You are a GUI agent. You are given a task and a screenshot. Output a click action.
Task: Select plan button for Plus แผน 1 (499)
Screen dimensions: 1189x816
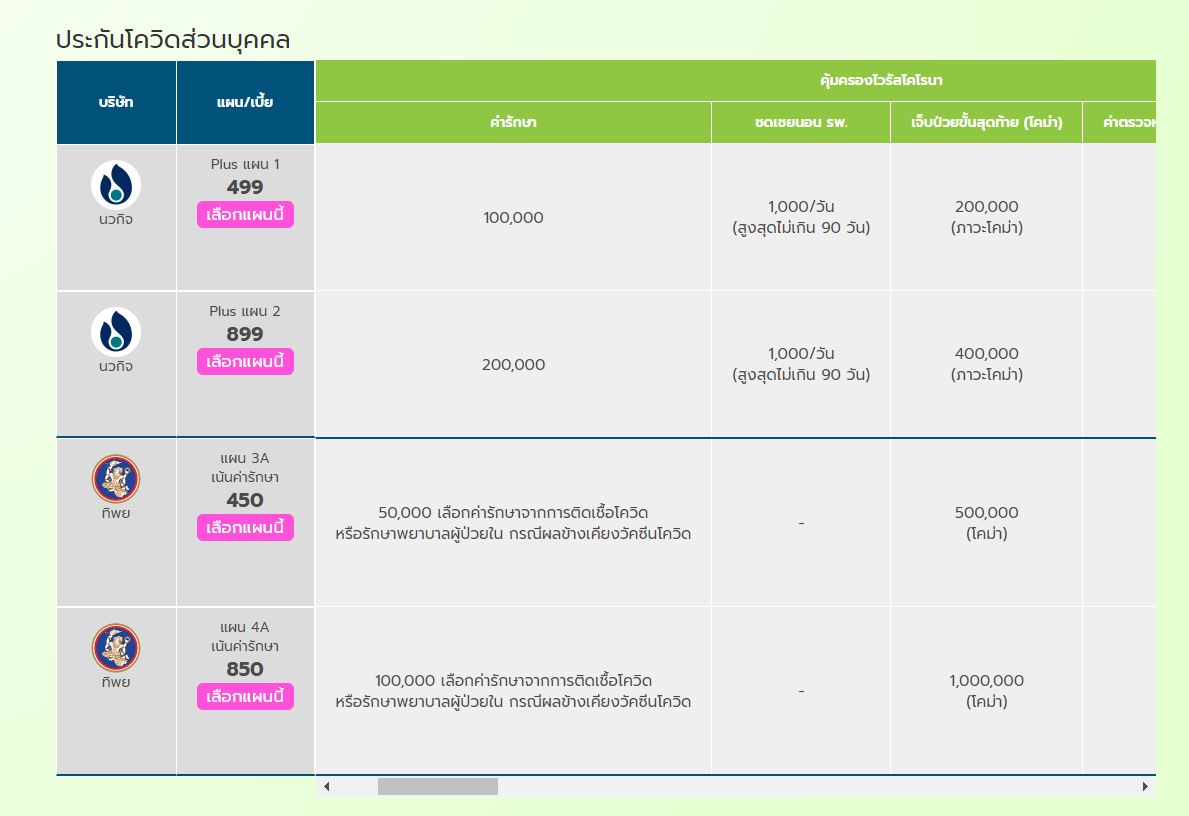[x=245, y=215]
